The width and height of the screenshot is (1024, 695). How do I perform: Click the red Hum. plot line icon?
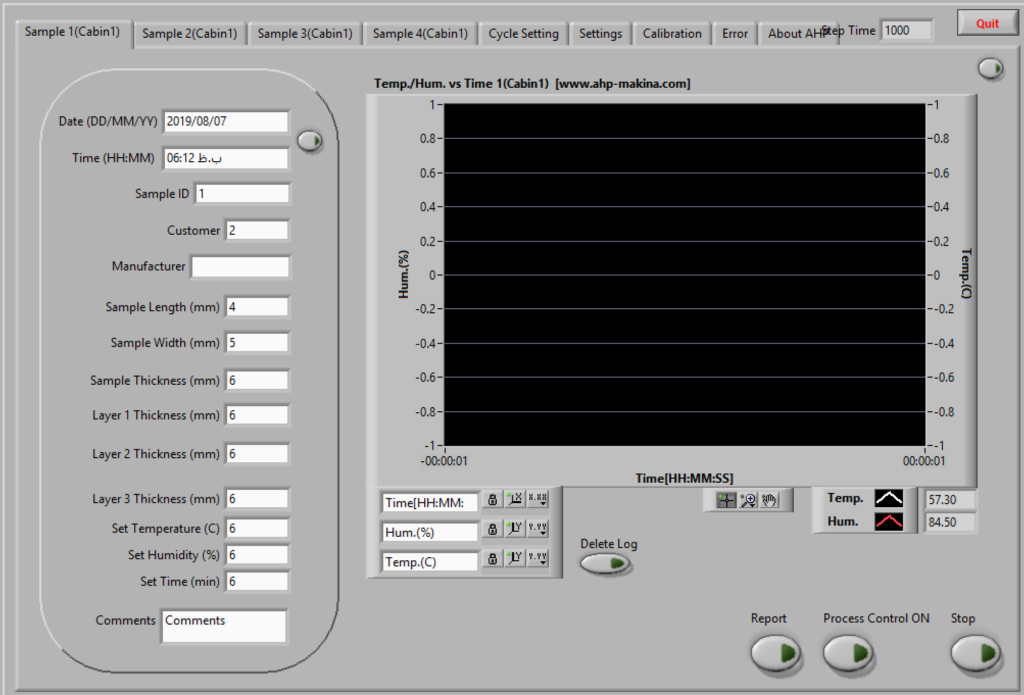pyautogui.click(x=888, y=521)
